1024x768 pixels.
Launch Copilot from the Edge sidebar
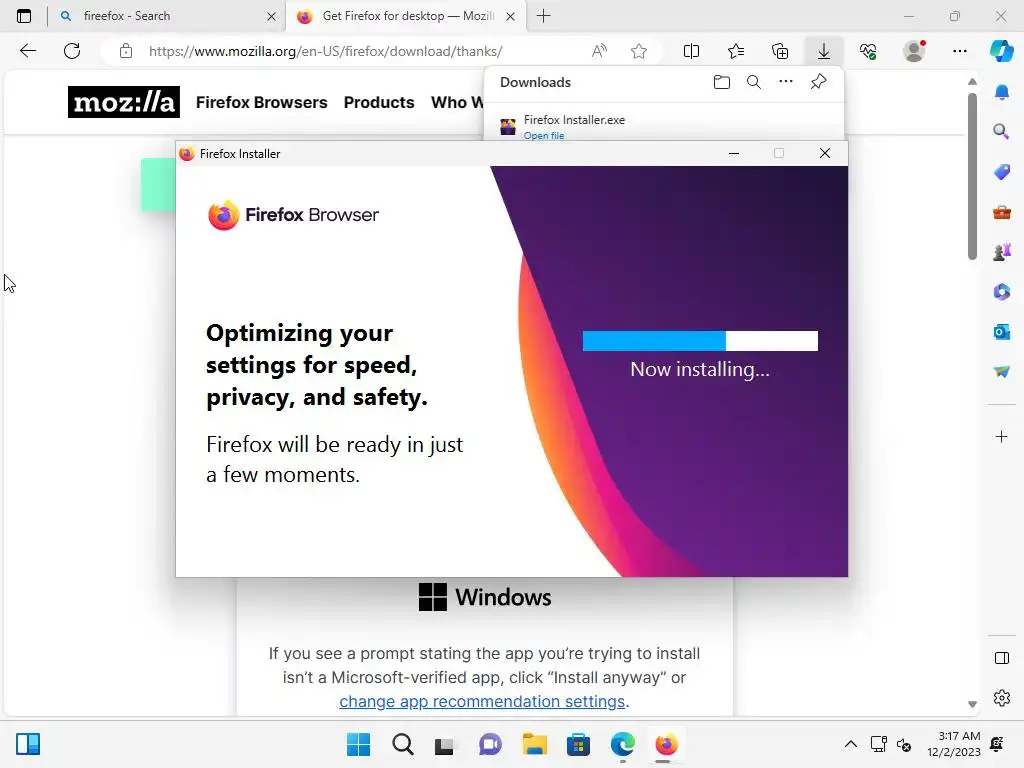pyautogui.click(x=1001, y=51)
